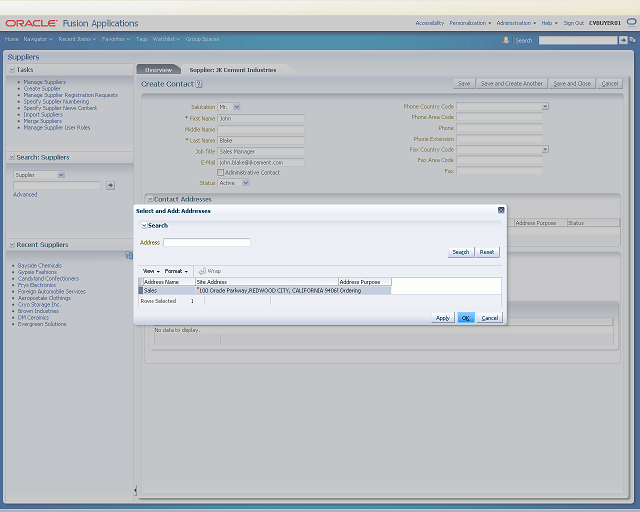Open the Help menu
The width and height of the screenshot is (640, 512).
549,23
